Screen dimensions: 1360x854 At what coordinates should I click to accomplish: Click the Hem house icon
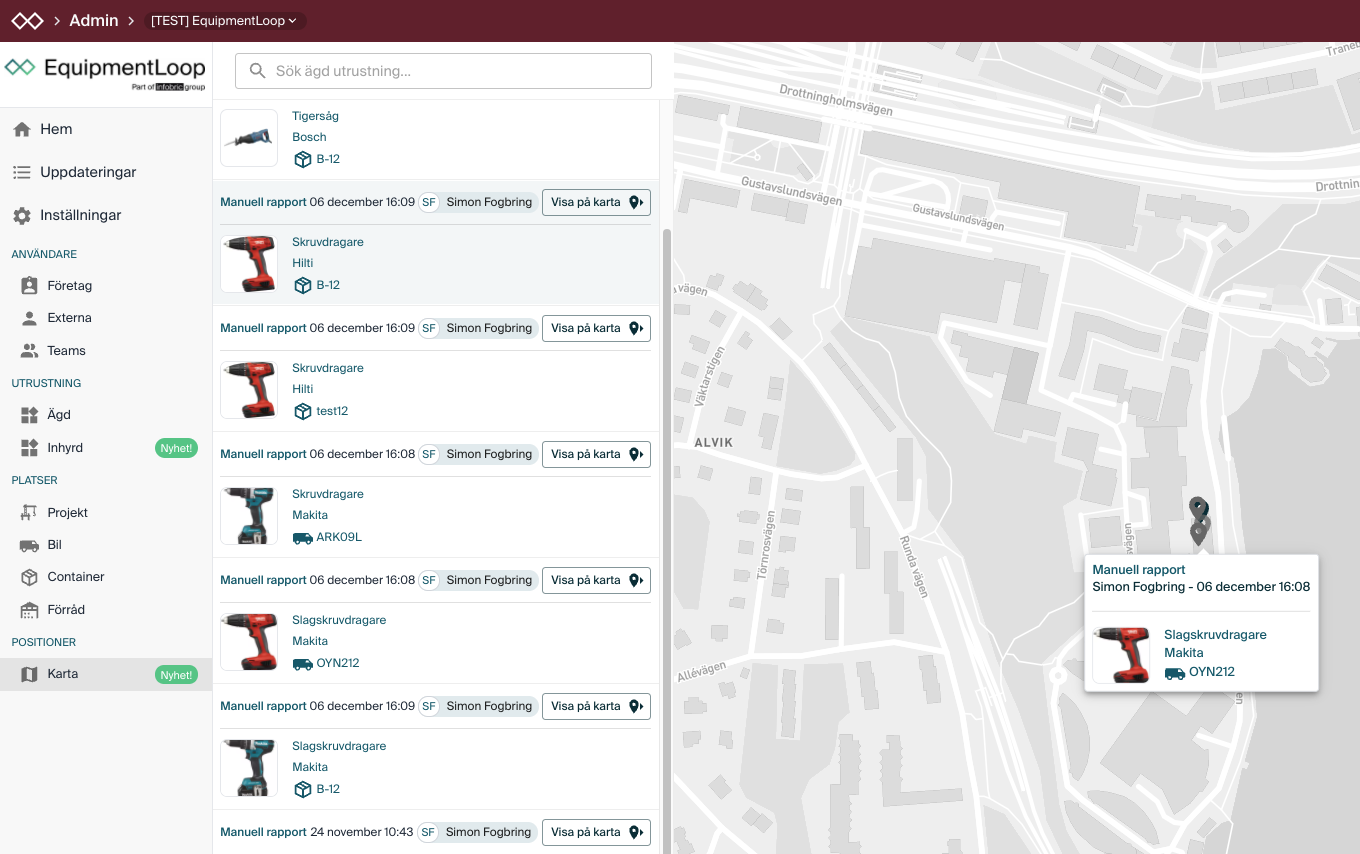click(22, 129)
